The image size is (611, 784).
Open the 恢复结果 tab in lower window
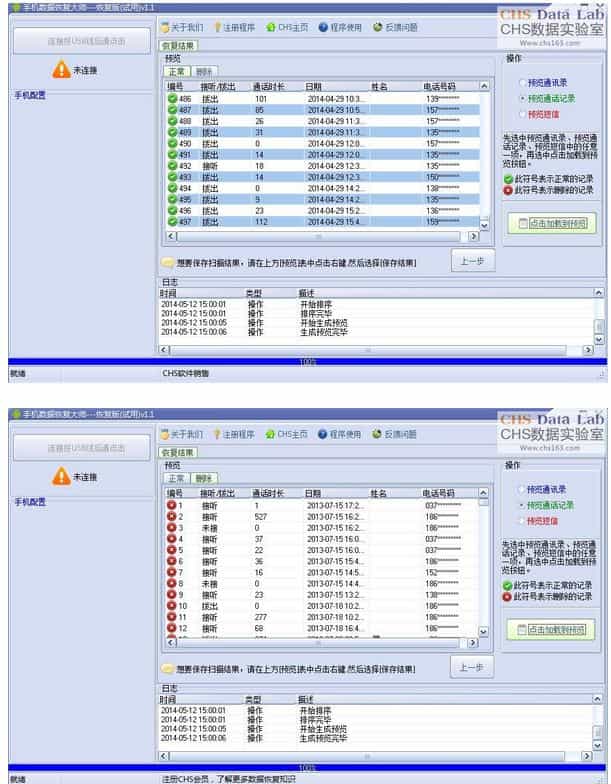coord(178,452)
